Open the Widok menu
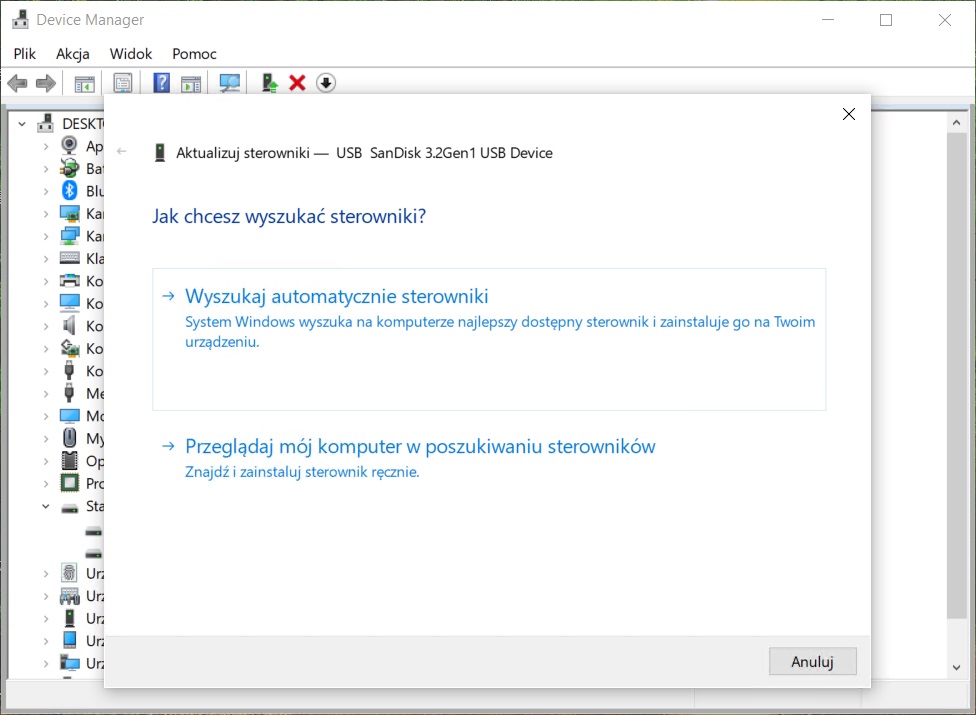Image resolution: width=976 pixels, height=715 pixels. pos(131,54)
